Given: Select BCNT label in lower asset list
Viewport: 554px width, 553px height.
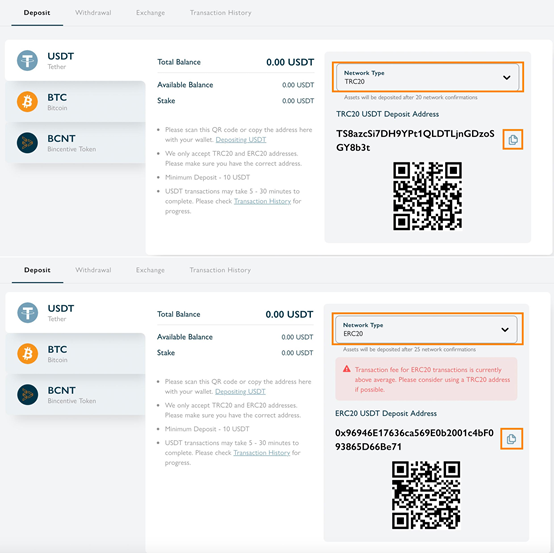Looking at the screenshot, I should 61,390.
